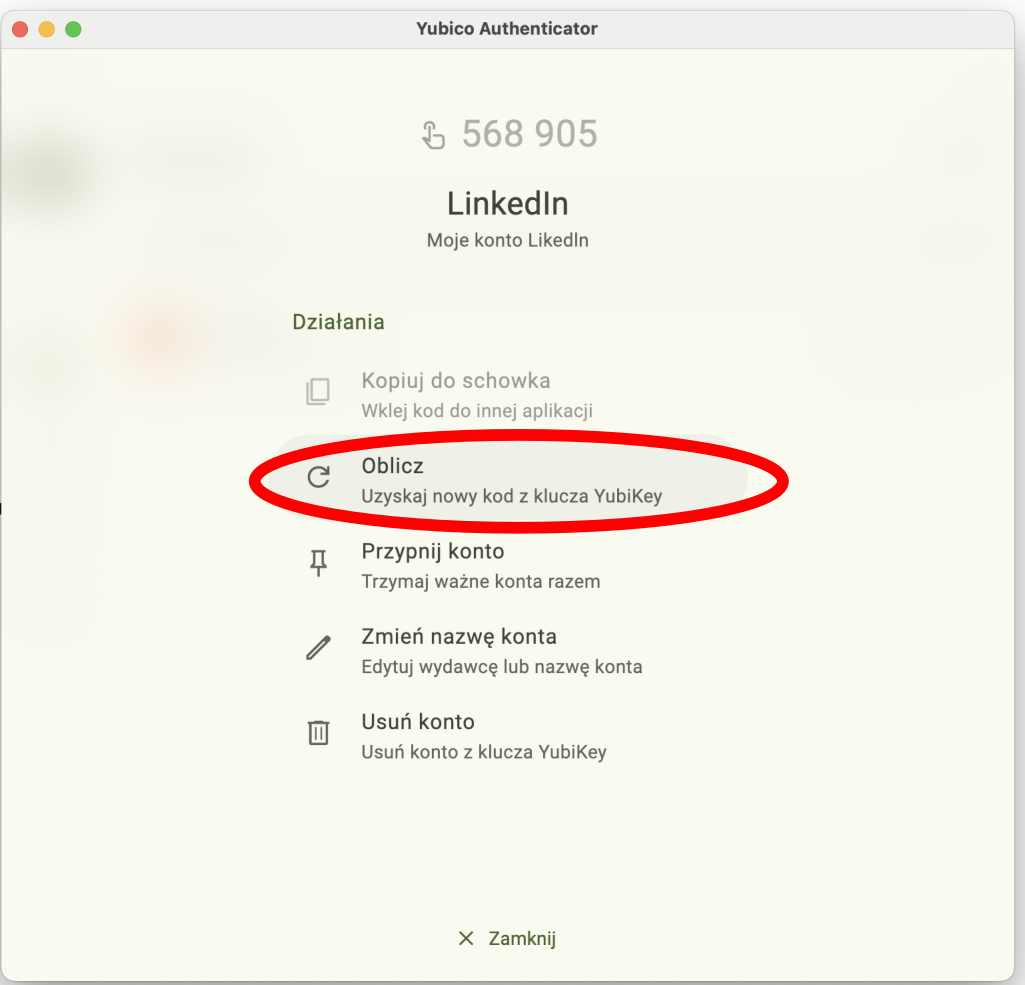Viewport: 1025px width, 985px height.
Task: Click the Działania section header
Action: tap(338, 322)
